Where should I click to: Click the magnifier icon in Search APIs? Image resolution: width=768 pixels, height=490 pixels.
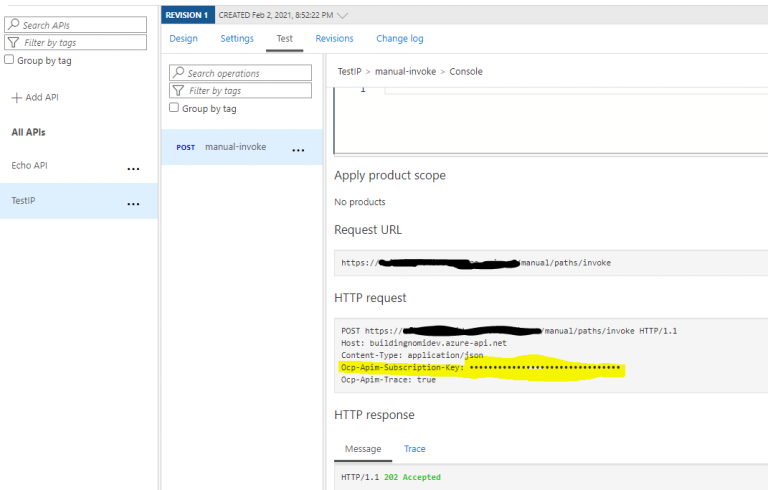(13, 25)
